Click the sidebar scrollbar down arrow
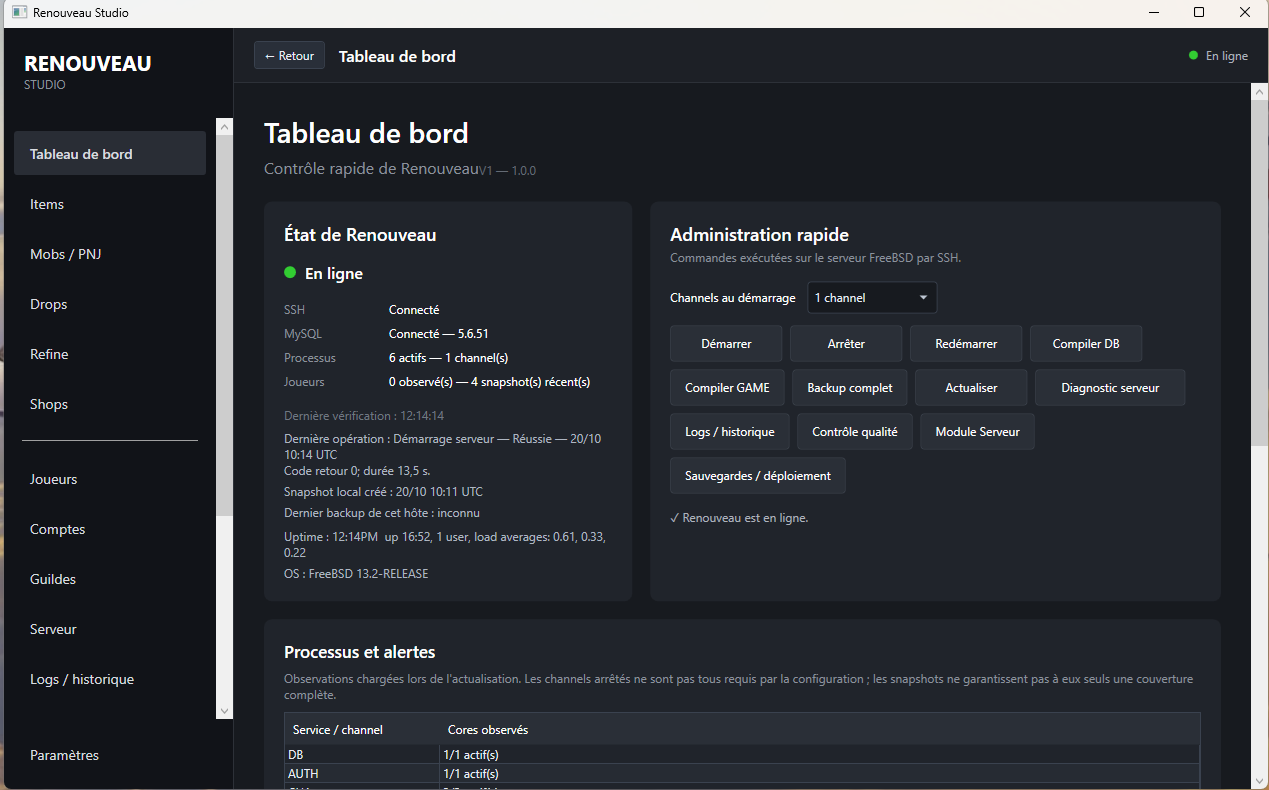This screenshot has height=790, width=1269. pyautogui.click(x=225, y=710)
